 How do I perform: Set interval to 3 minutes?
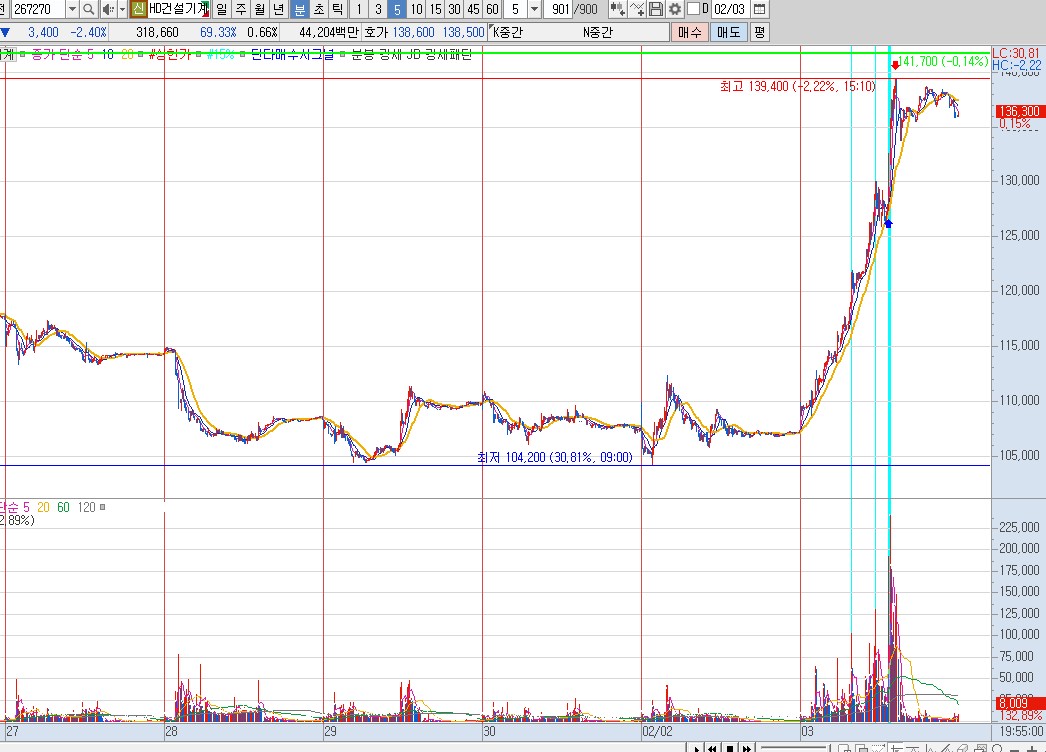click(378, 9)
